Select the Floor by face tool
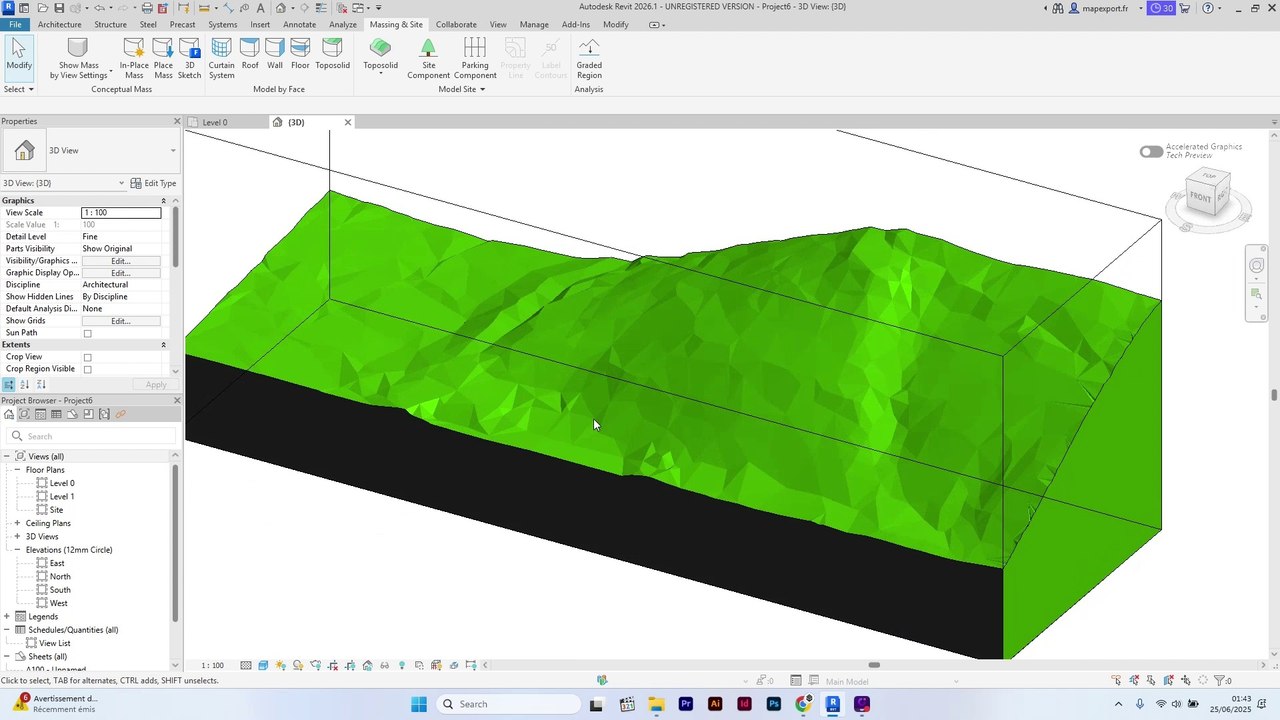Image resolution: width=1280 pixels, height=720 pixels. pyautogui.click(x=300, y=55)
